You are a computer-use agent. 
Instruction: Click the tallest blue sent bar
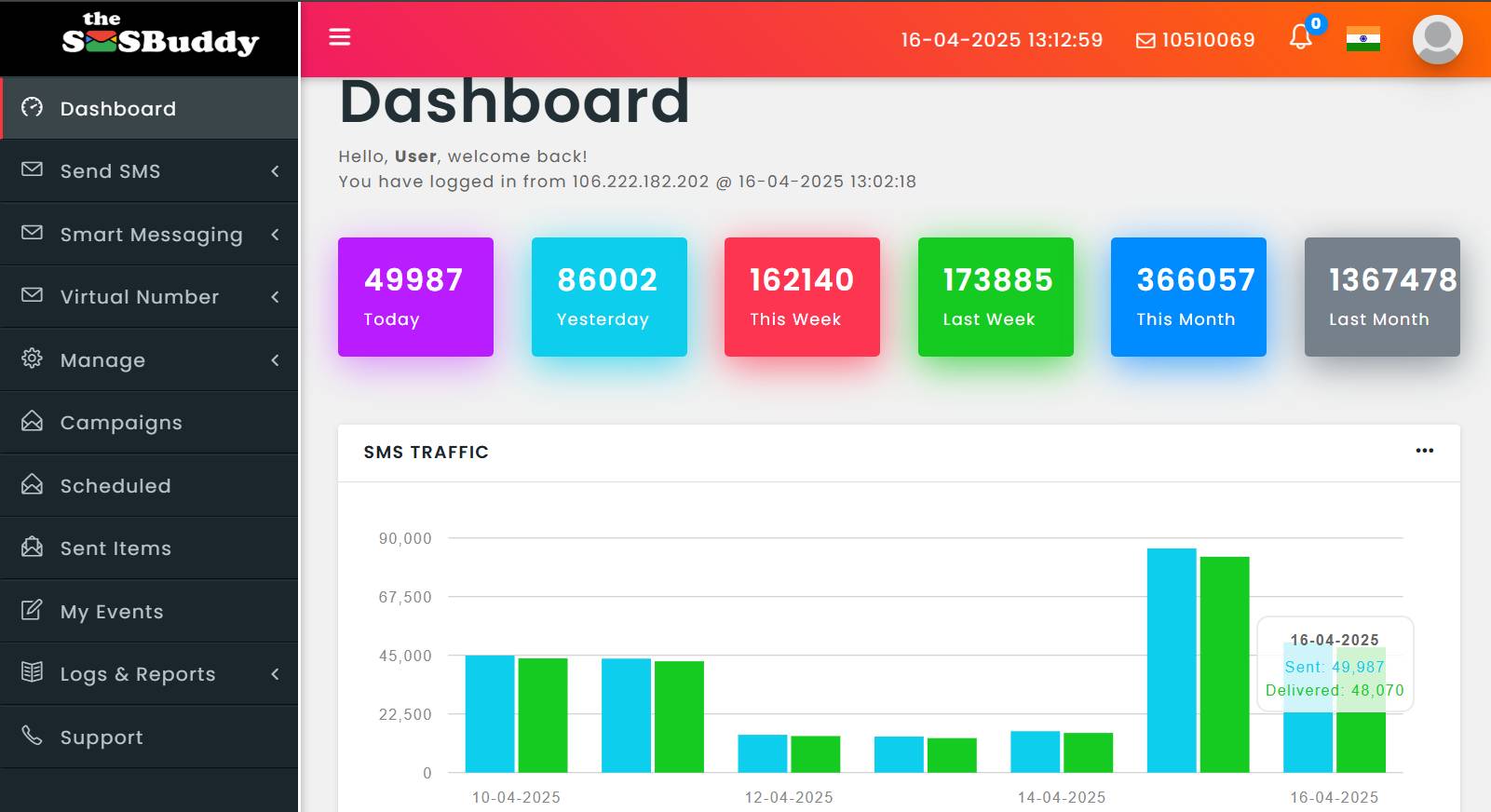[x=1171, y=660]
